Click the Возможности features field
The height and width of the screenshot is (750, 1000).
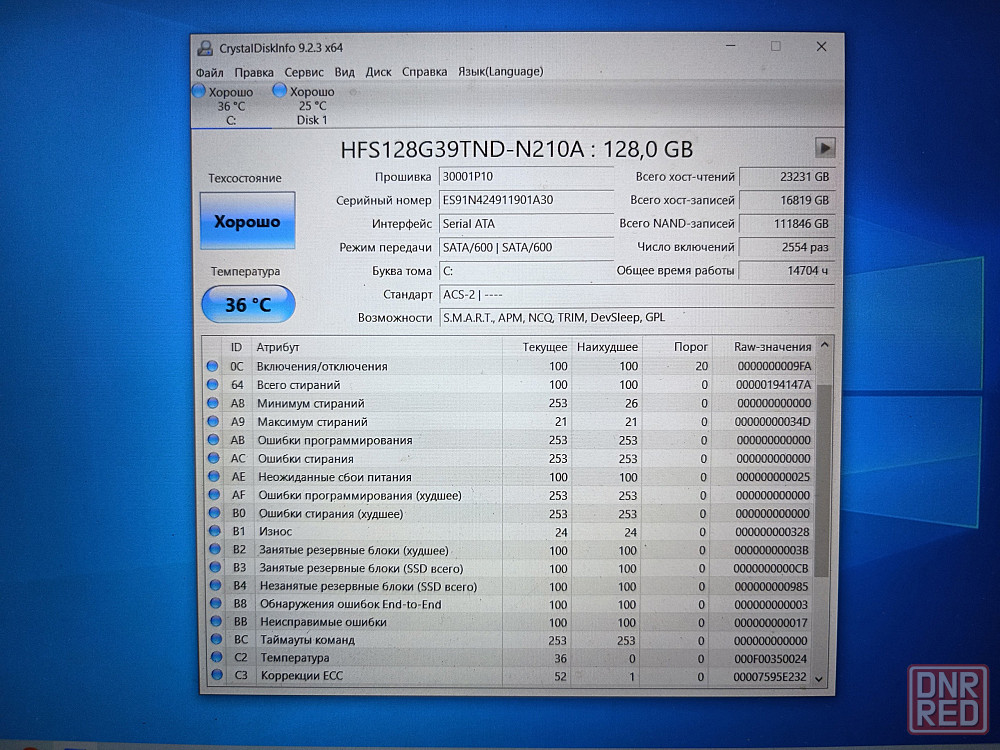636,318
